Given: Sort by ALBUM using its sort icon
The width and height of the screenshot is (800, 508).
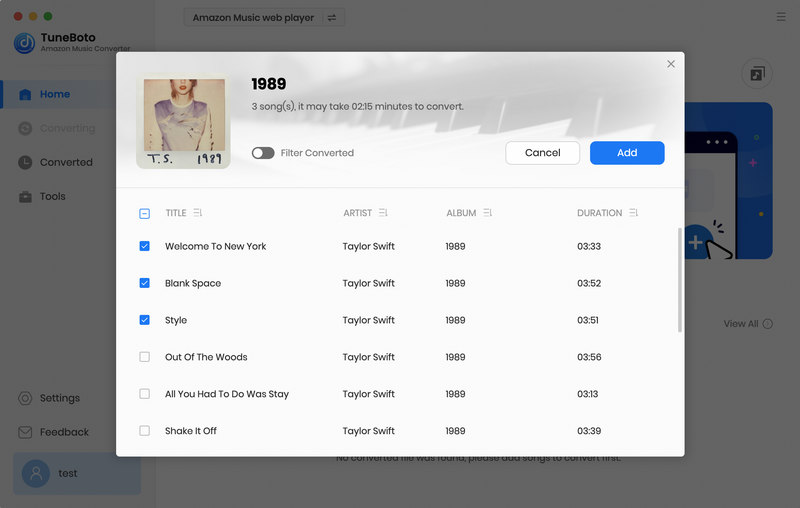Looking at the screenshot, I should pos(488,213).
